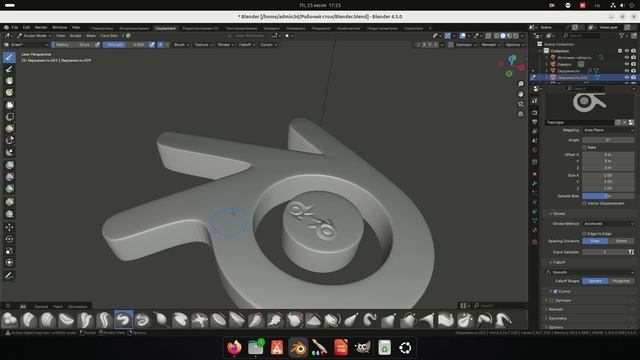This screenshot has height=360, width=640.
Task: Open the Files app from the dock
Action: pyautogui.click(x=256, y=348)
